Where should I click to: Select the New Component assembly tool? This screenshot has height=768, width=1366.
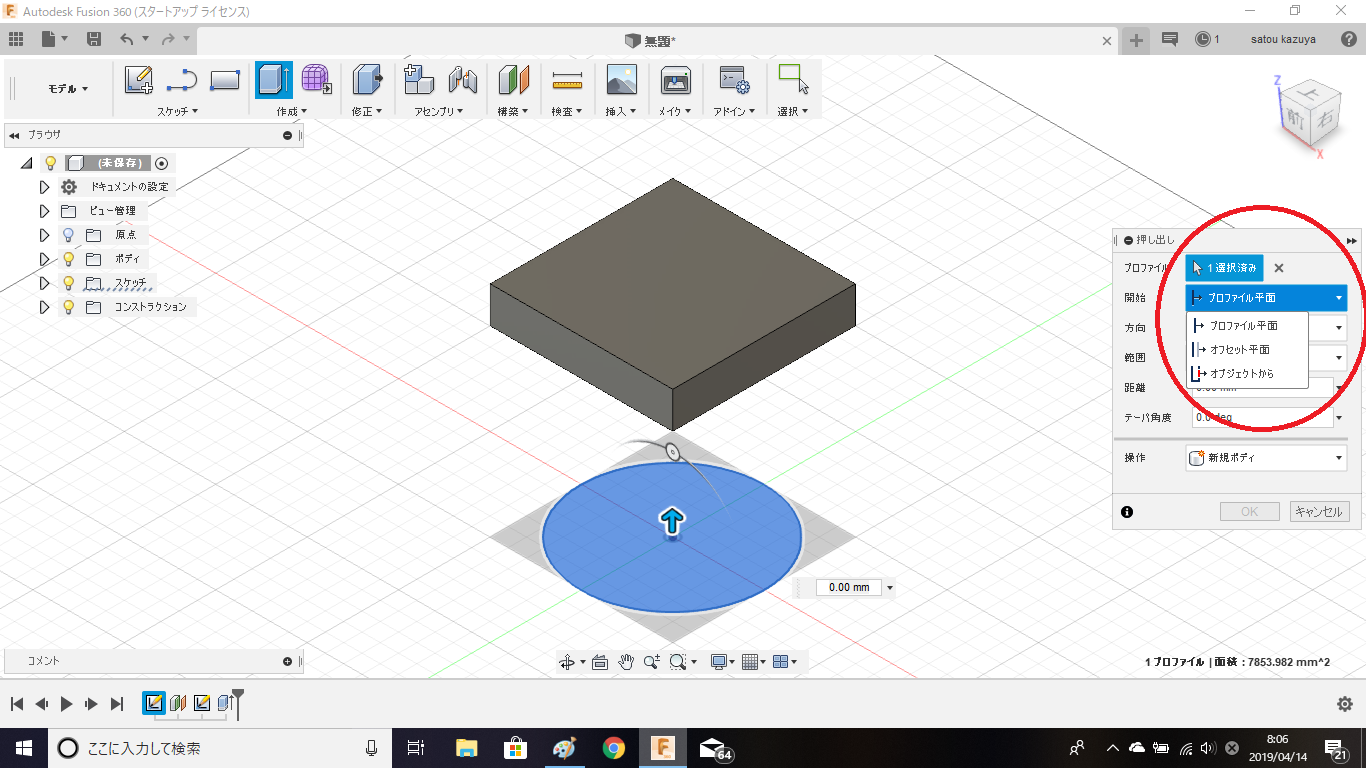[418, 80]
